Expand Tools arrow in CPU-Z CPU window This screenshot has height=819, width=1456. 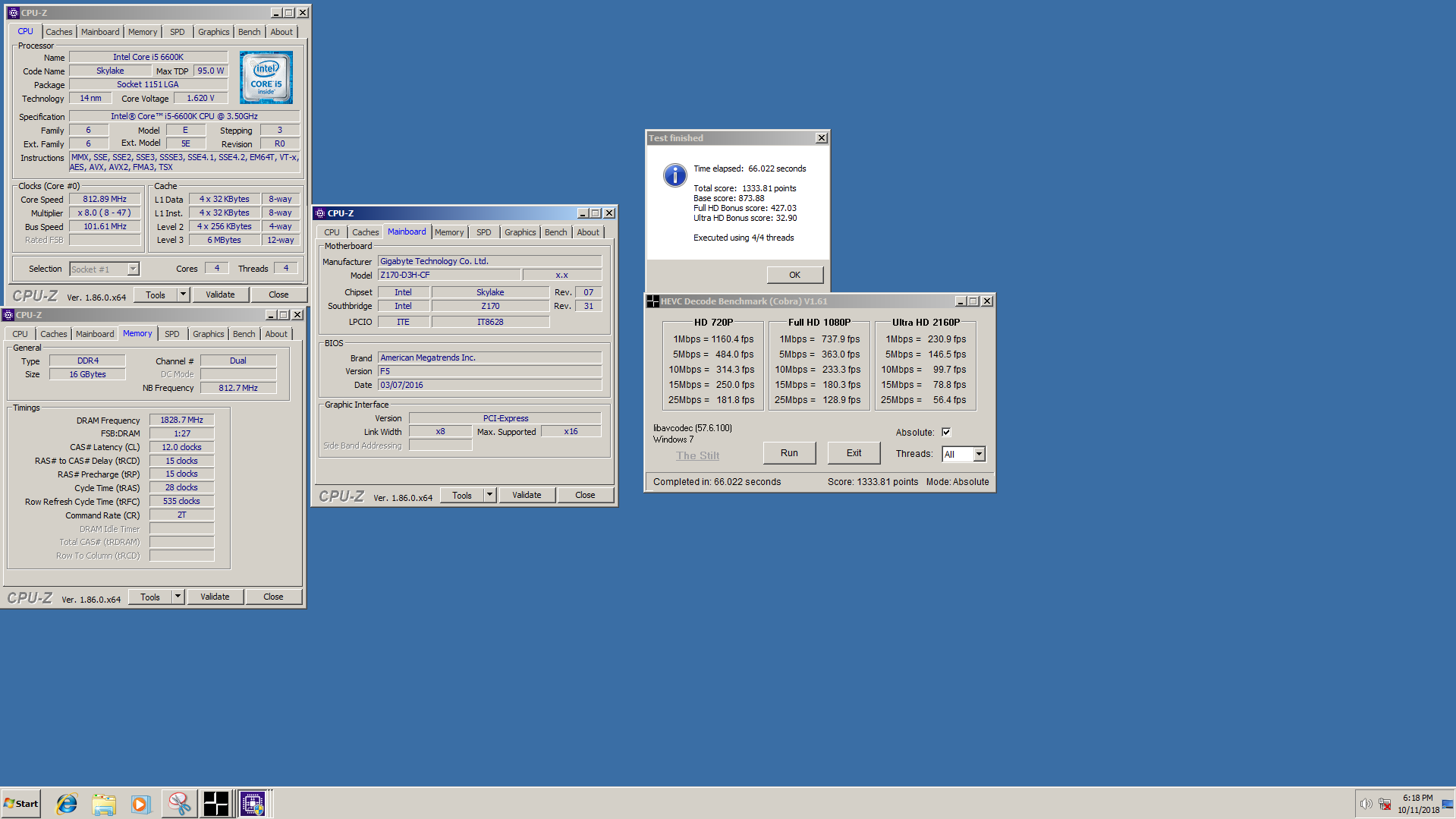(x=183, y=295)
